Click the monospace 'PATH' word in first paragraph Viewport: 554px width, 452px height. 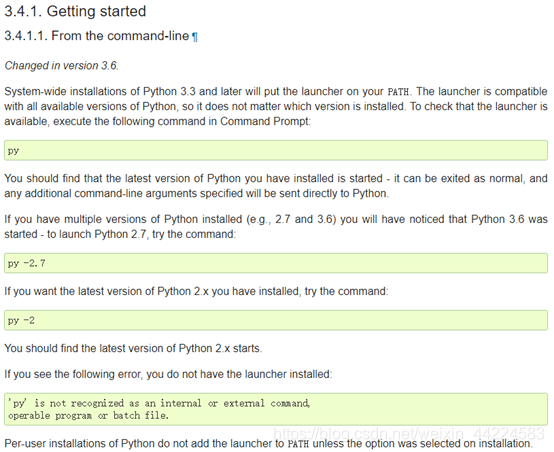[398, 92]
